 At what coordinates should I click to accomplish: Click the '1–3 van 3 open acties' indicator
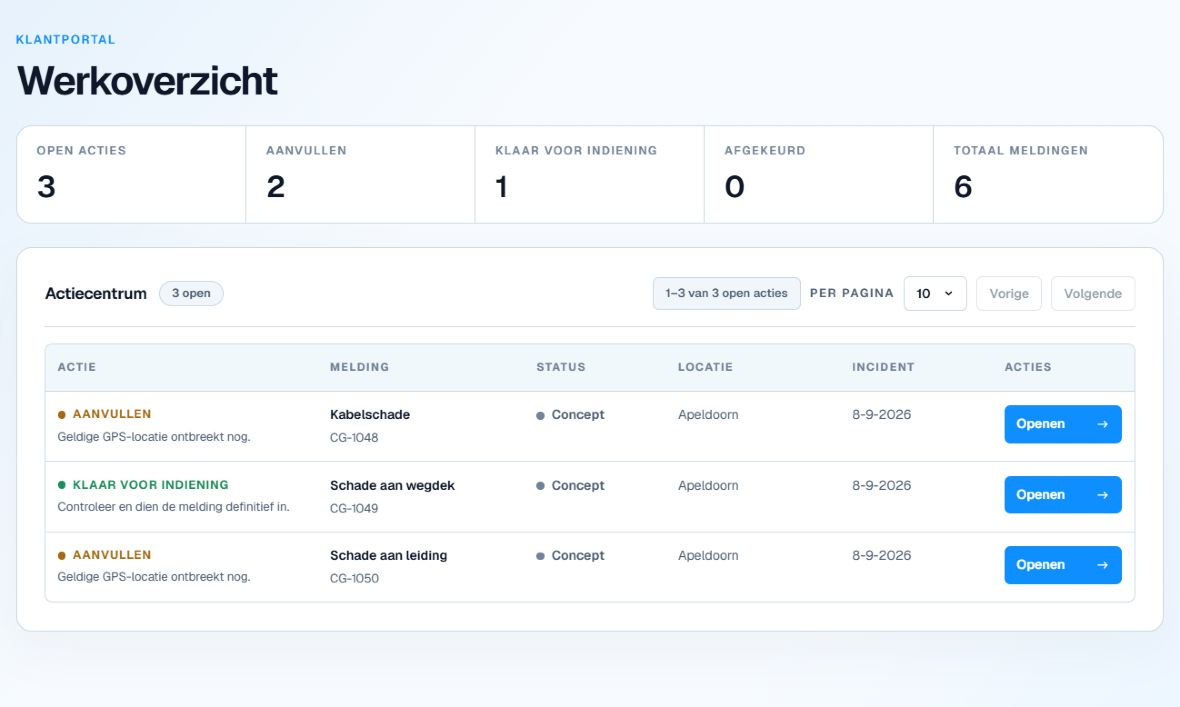coord(726,294)
